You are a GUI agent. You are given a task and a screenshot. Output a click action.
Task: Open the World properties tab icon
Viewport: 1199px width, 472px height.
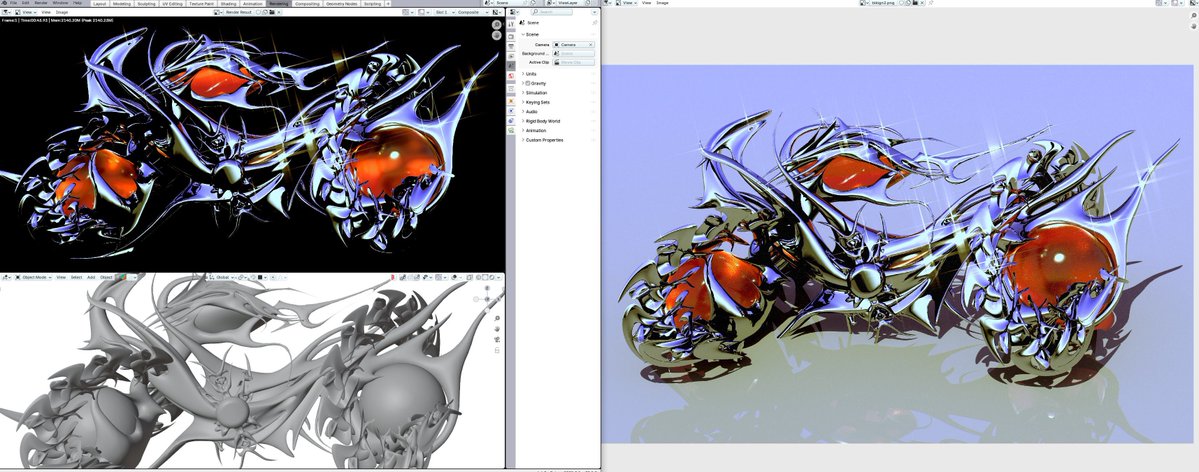tap(511, 76)
